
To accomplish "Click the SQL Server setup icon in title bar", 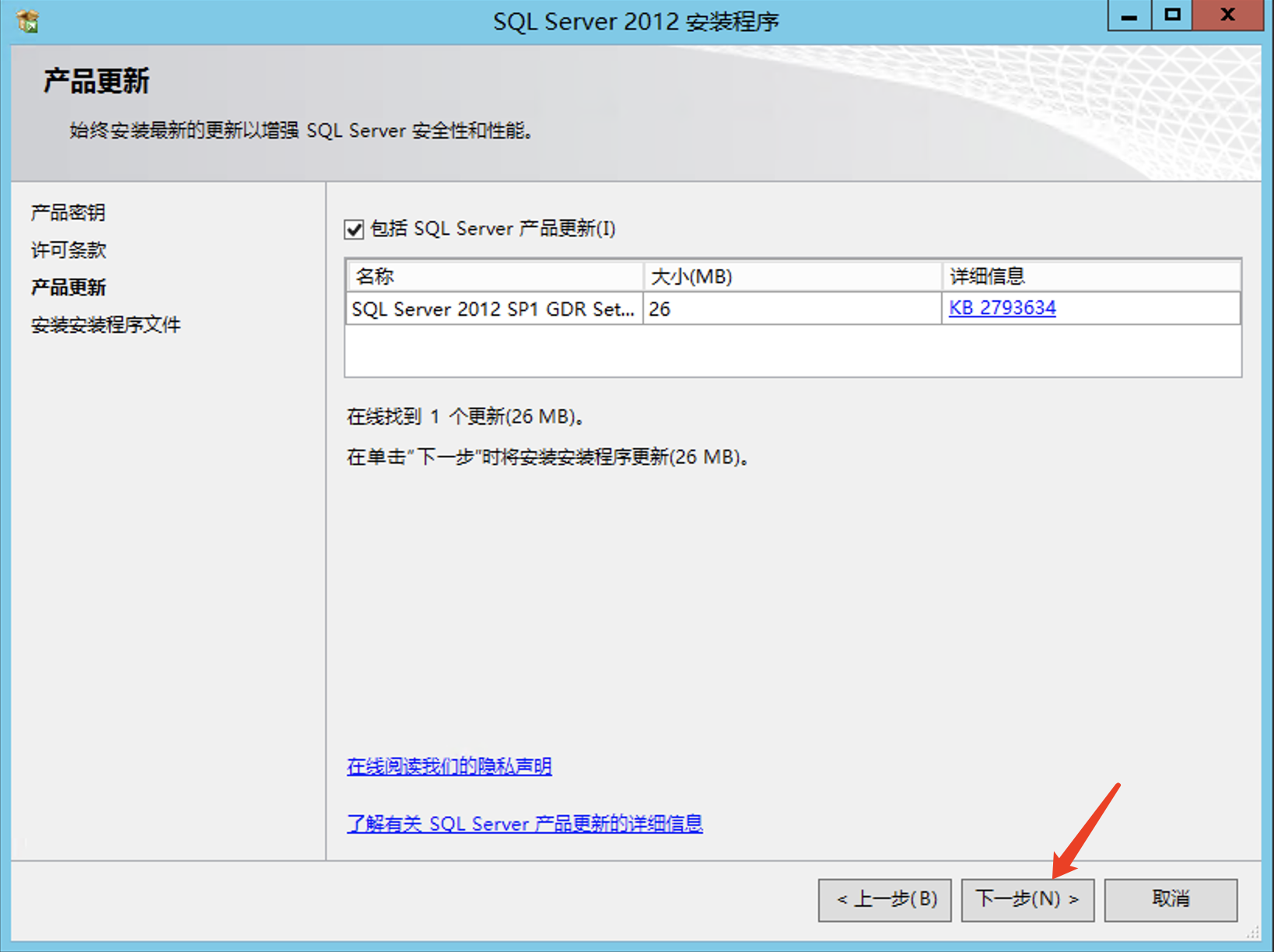I will click(28, 21).
